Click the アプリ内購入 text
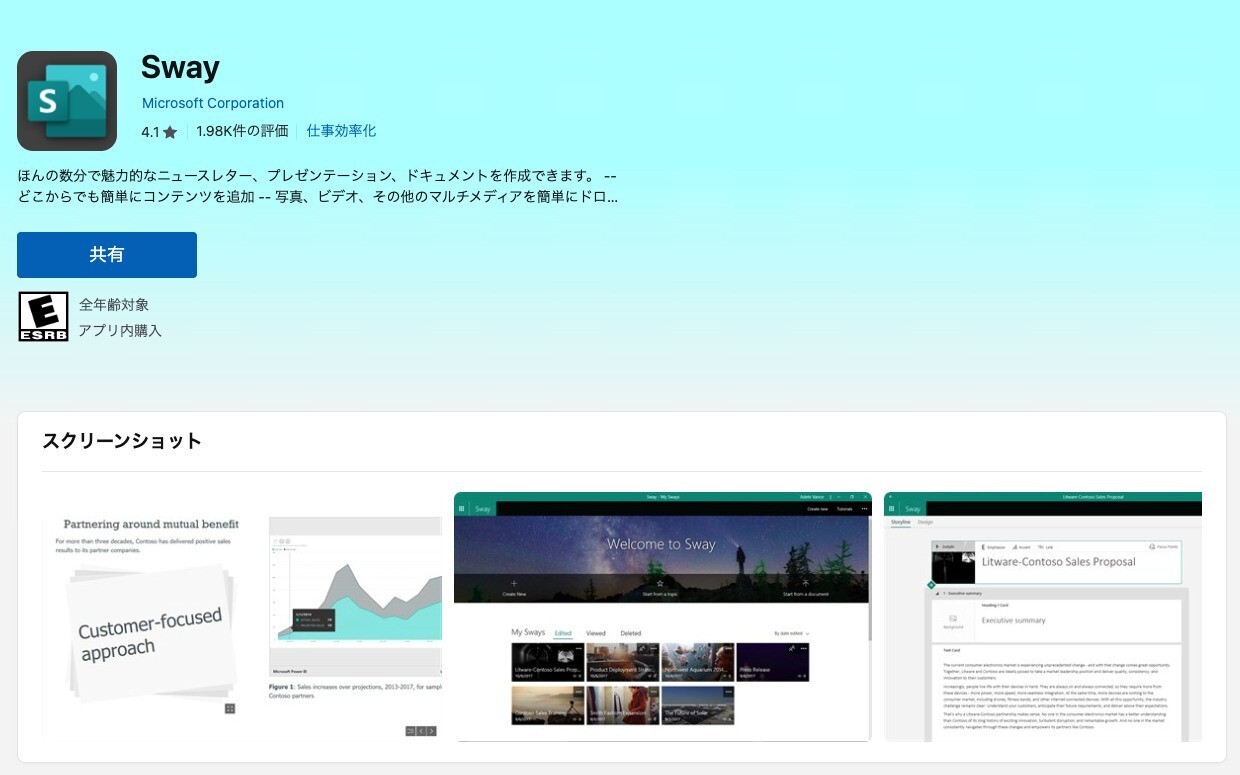This screenshot has width=1240, height=775. [120, 331]
